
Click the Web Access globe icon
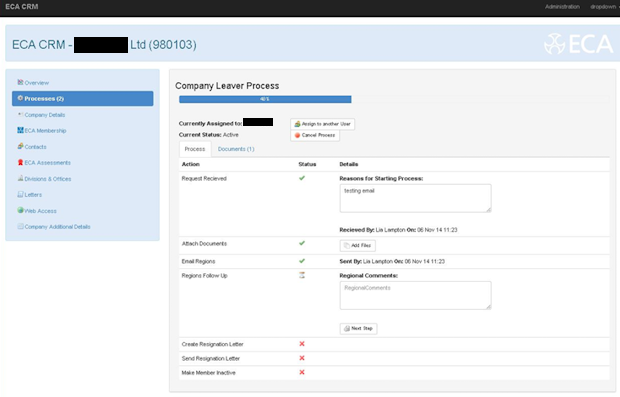[x=20, y=210]
